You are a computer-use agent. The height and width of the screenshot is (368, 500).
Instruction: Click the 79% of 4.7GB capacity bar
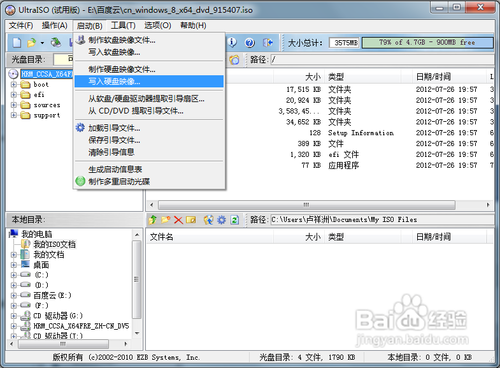(x=427, y=43)
